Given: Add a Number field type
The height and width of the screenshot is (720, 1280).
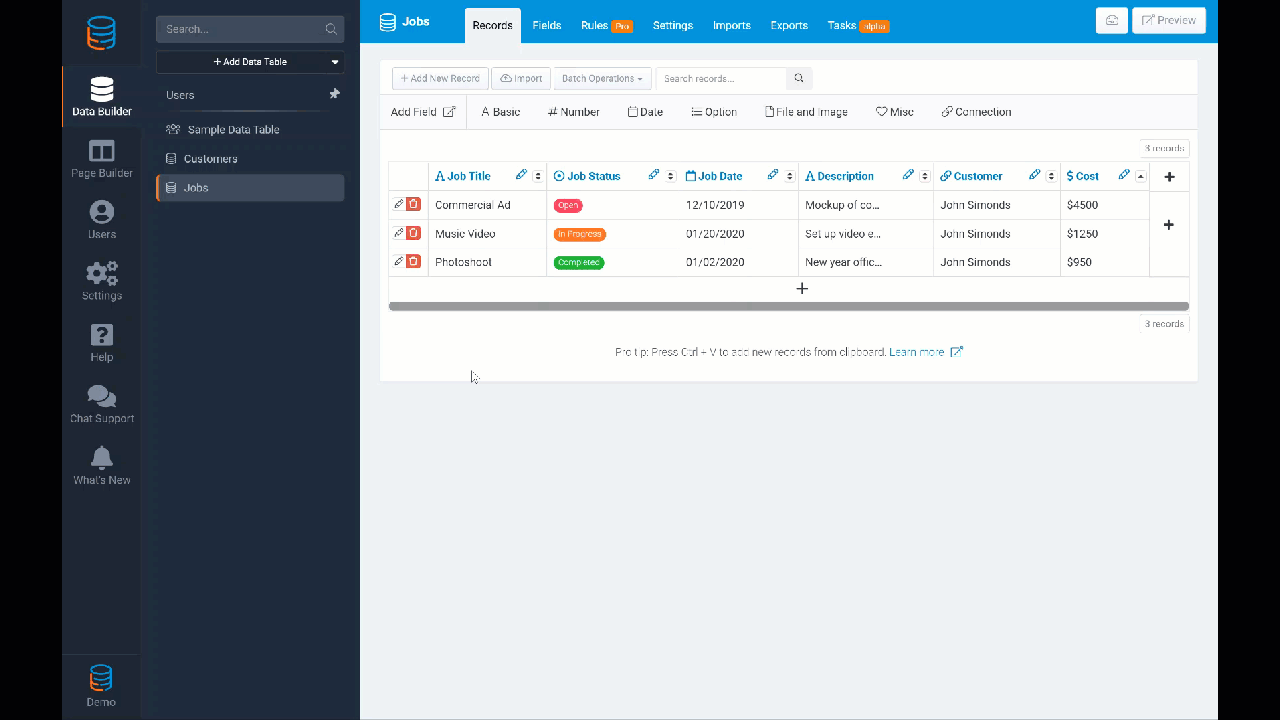Looking at the screenshot, I should (x=574, y=112).
